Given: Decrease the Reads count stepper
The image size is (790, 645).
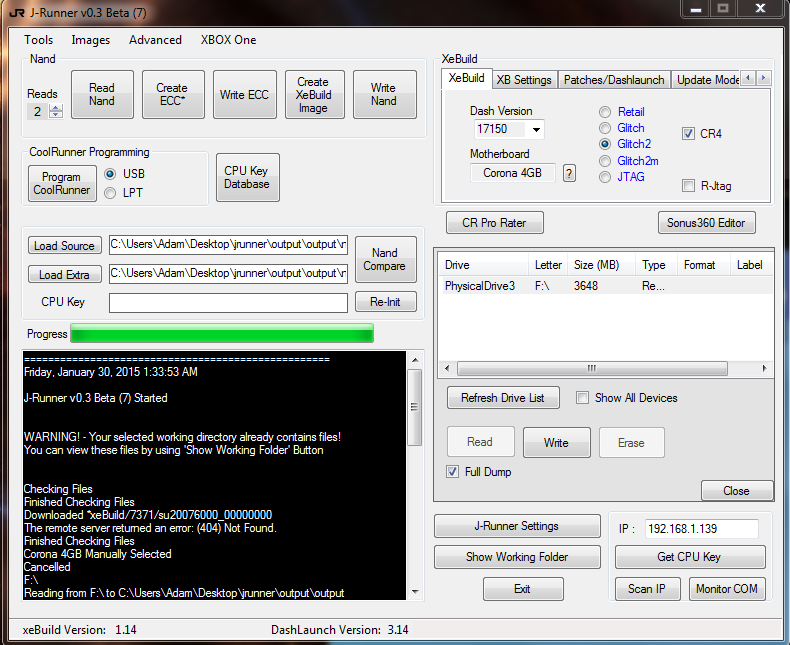Looking at the screenshot, I should tap(56, 114).
